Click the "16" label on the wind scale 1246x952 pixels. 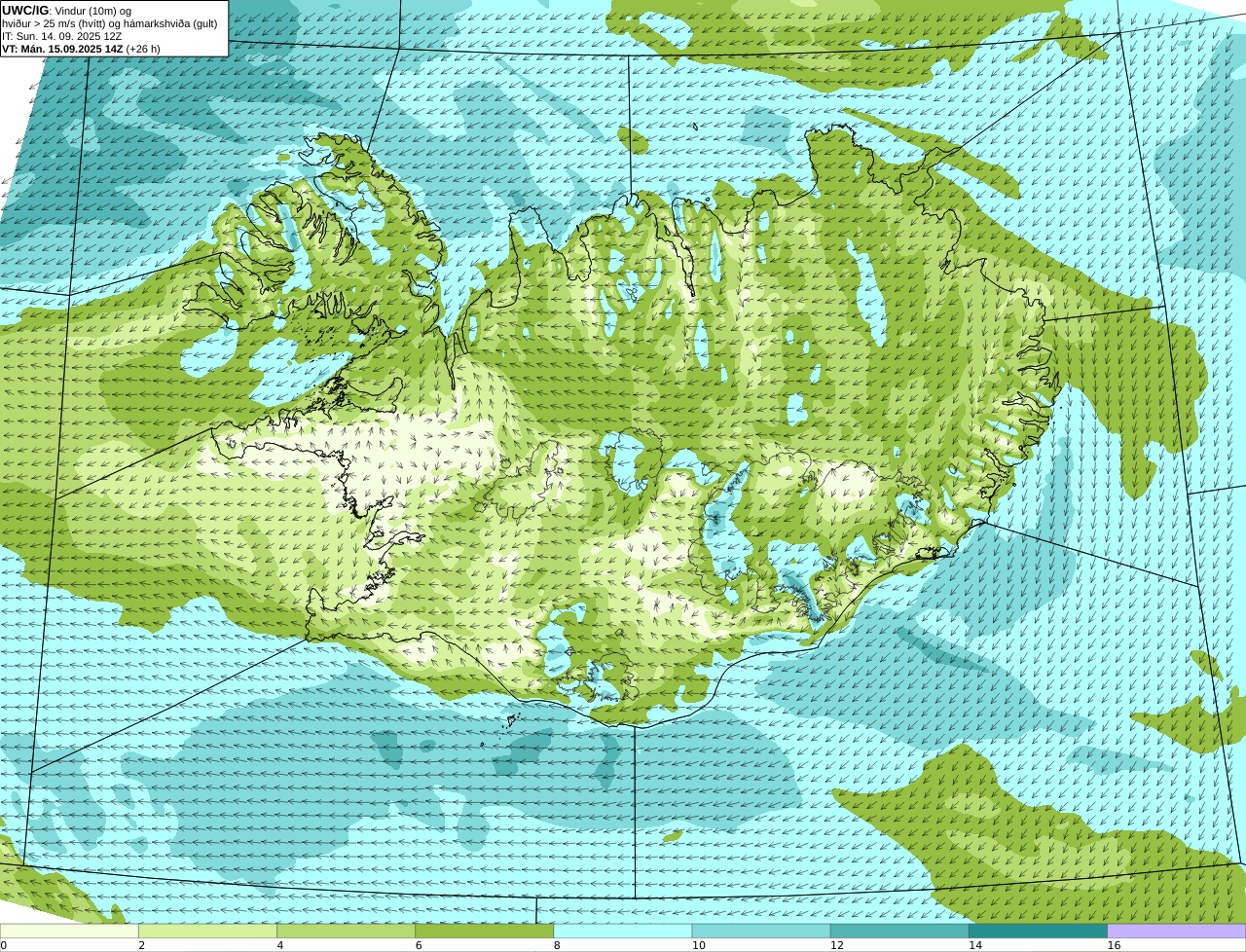click(x=1114, y=945)
